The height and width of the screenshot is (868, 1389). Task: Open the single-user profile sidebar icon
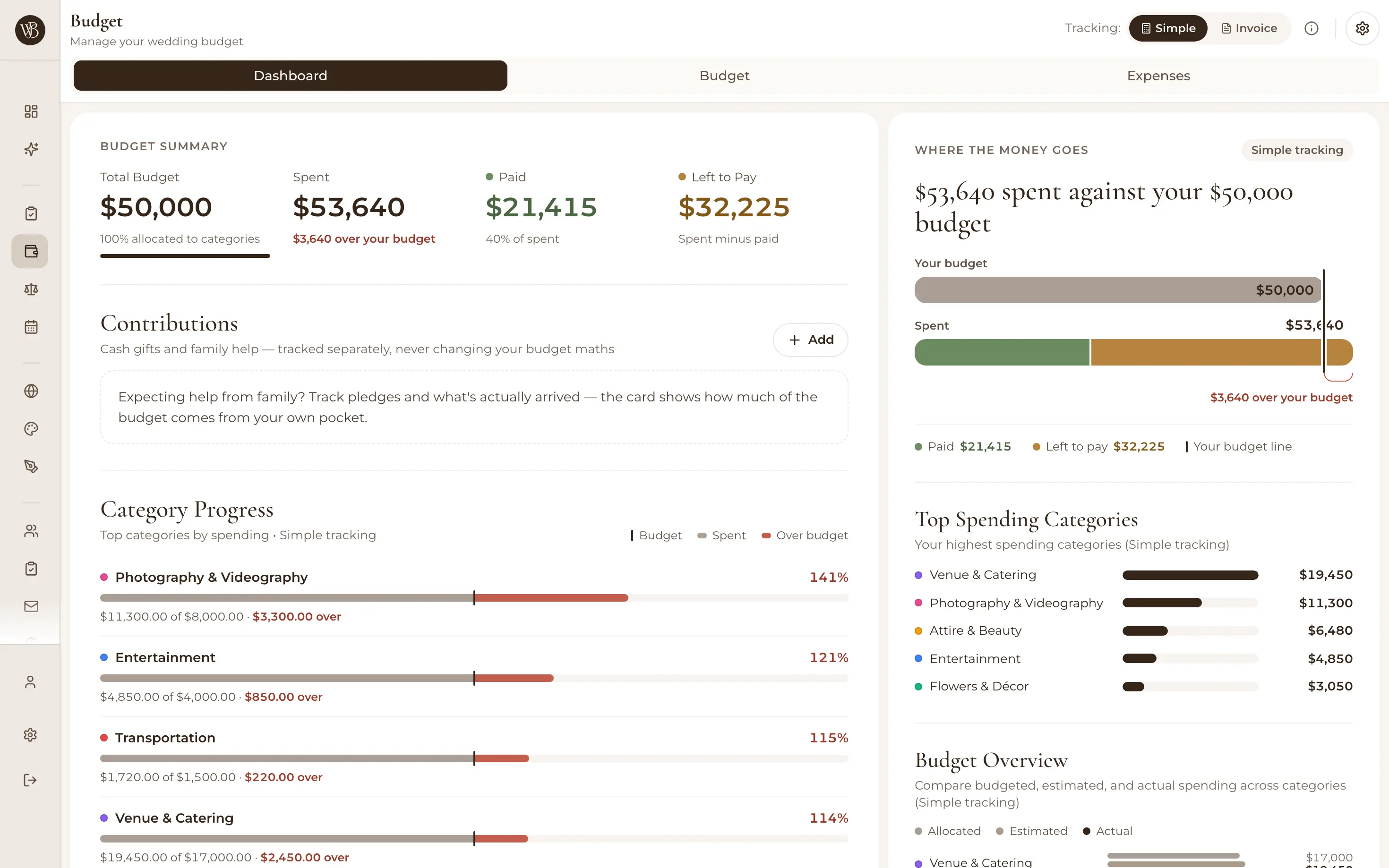click(30, 682)
